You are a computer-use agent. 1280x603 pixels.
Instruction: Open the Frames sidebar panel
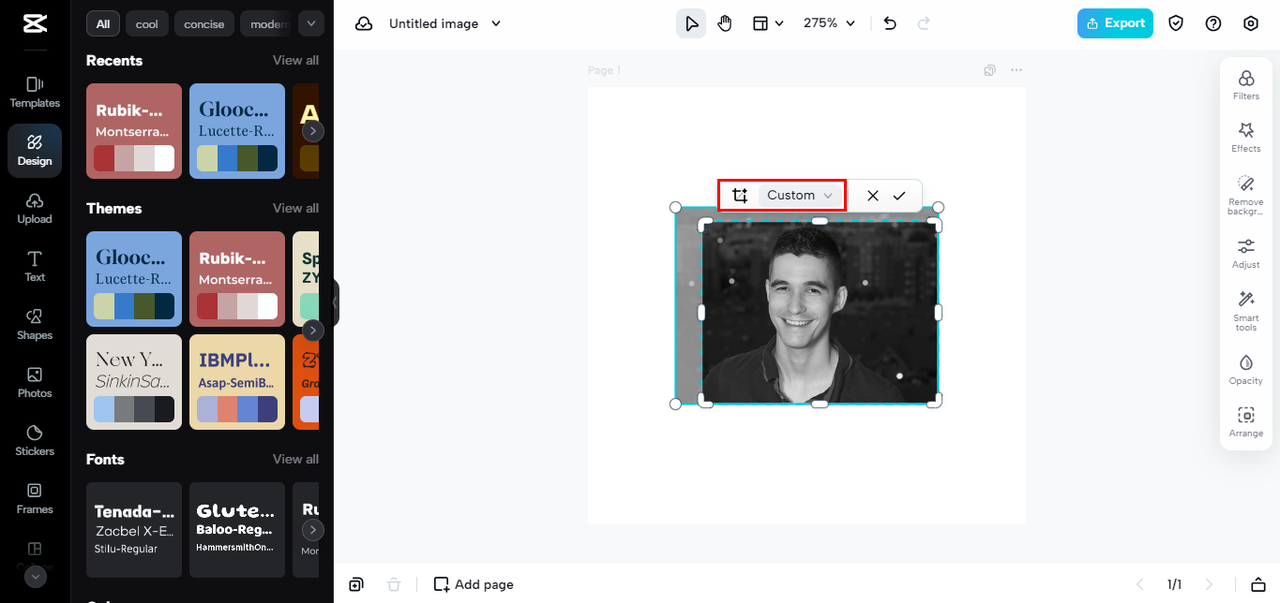click(x=35, y=498)
